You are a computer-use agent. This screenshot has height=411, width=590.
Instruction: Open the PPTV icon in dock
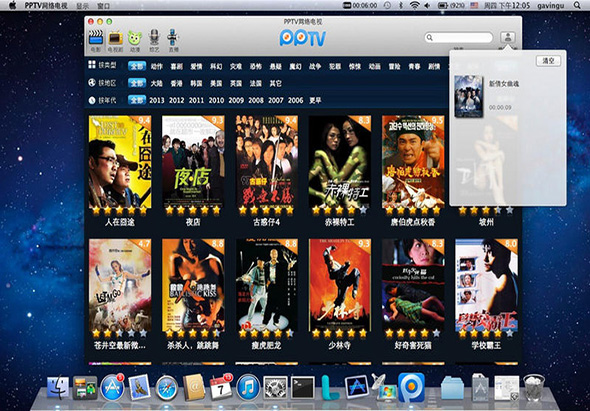pos(412,387)
